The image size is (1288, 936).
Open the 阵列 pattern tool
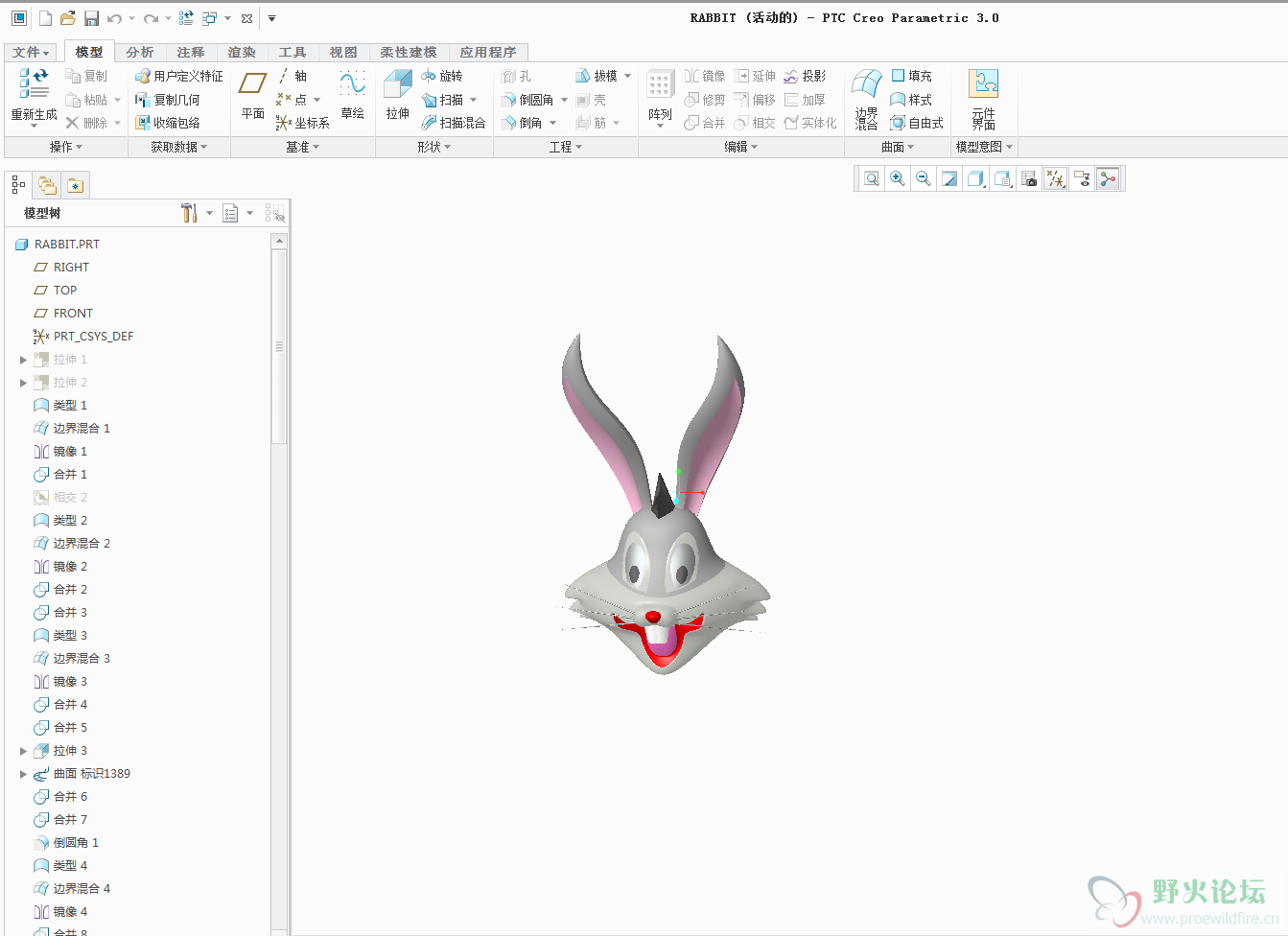[x=660, y=98]
